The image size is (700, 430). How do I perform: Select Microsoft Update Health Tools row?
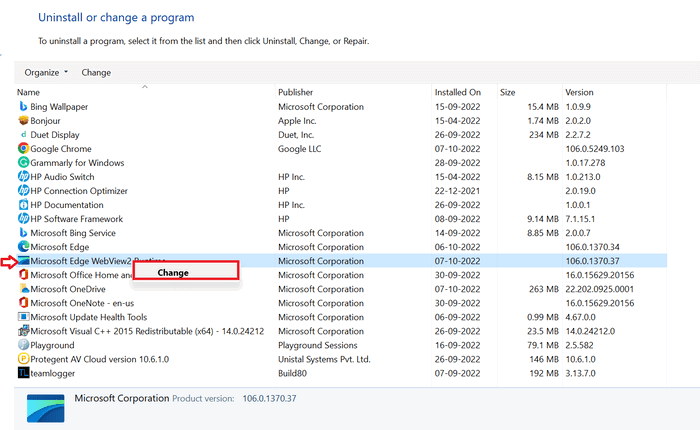point(341,317)
